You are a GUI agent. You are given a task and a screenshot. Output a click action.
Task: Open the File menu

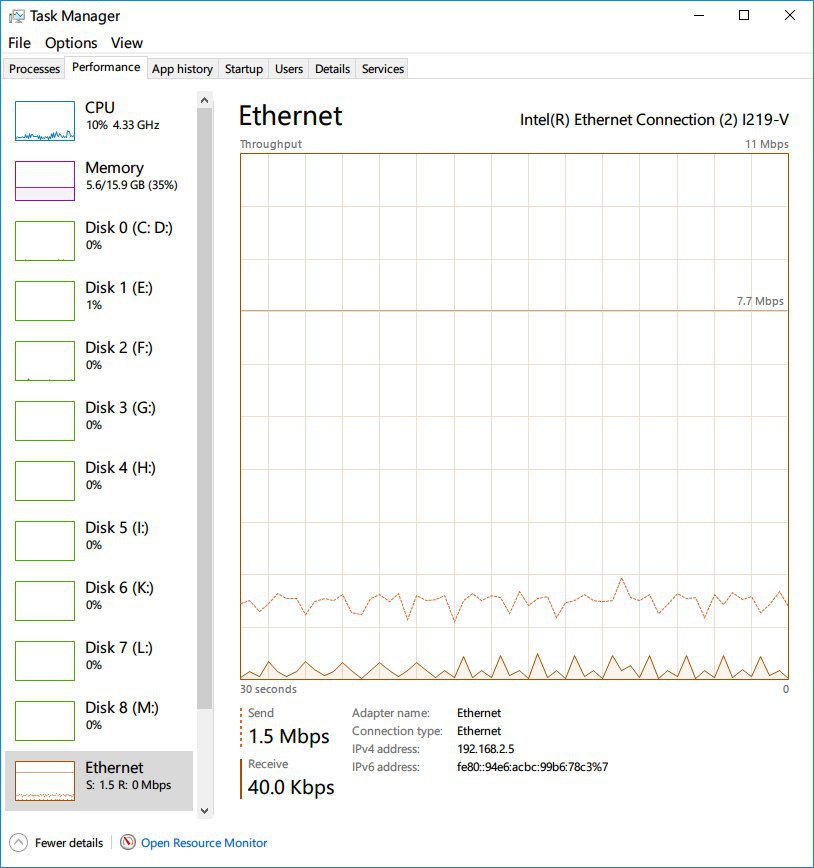(19, 43)
